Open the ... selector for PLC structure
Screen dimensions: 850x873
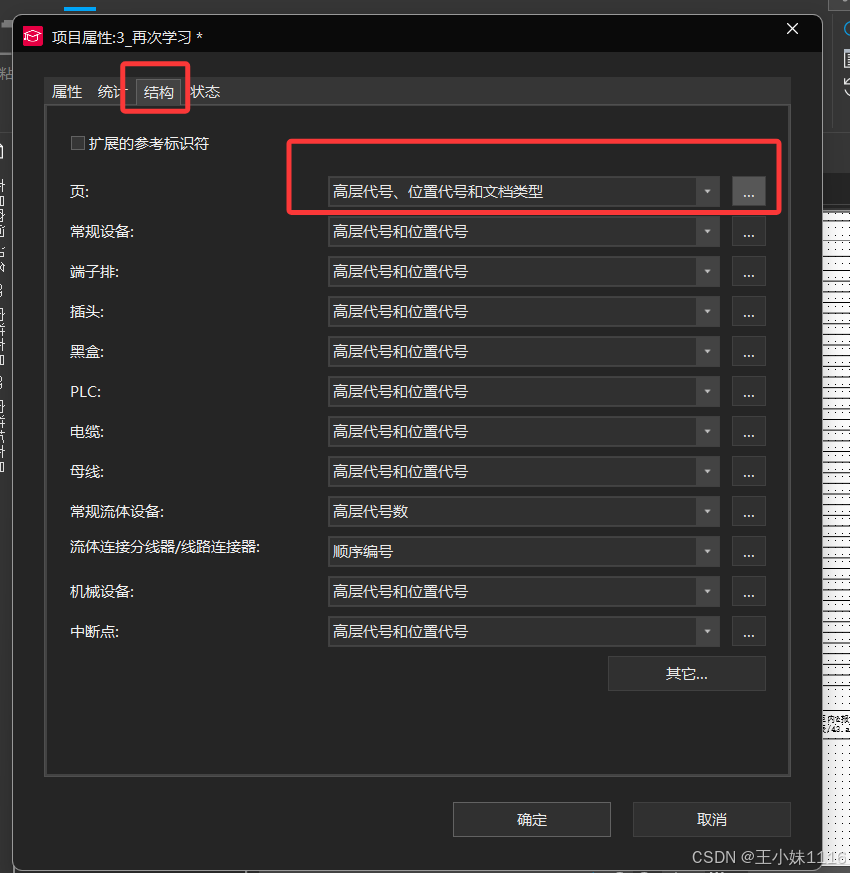click(x=748, y=391)
